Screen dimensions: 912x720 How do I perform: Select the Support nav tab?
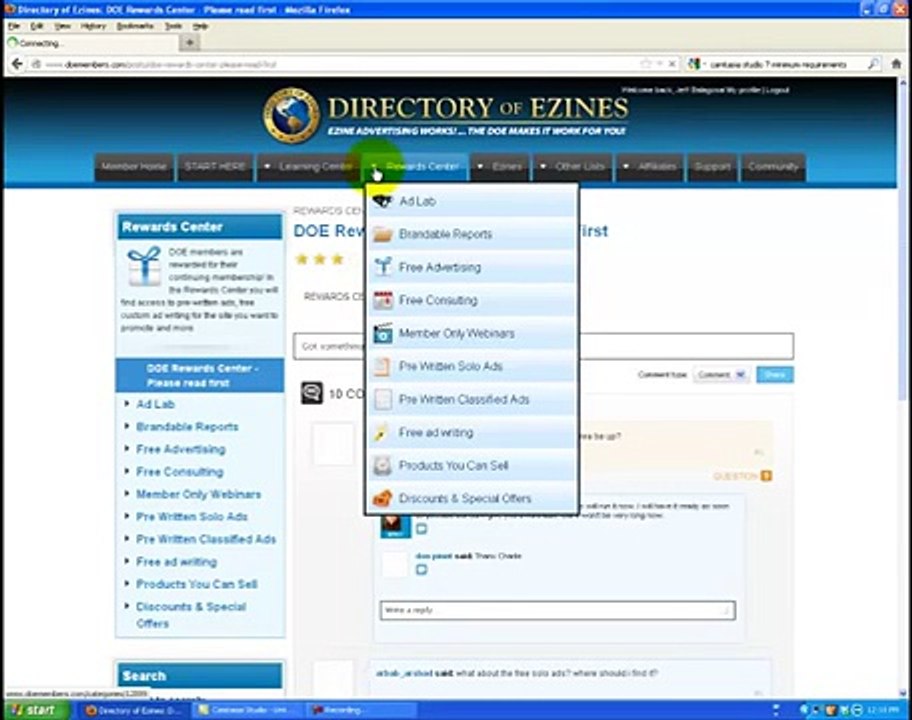712,166
